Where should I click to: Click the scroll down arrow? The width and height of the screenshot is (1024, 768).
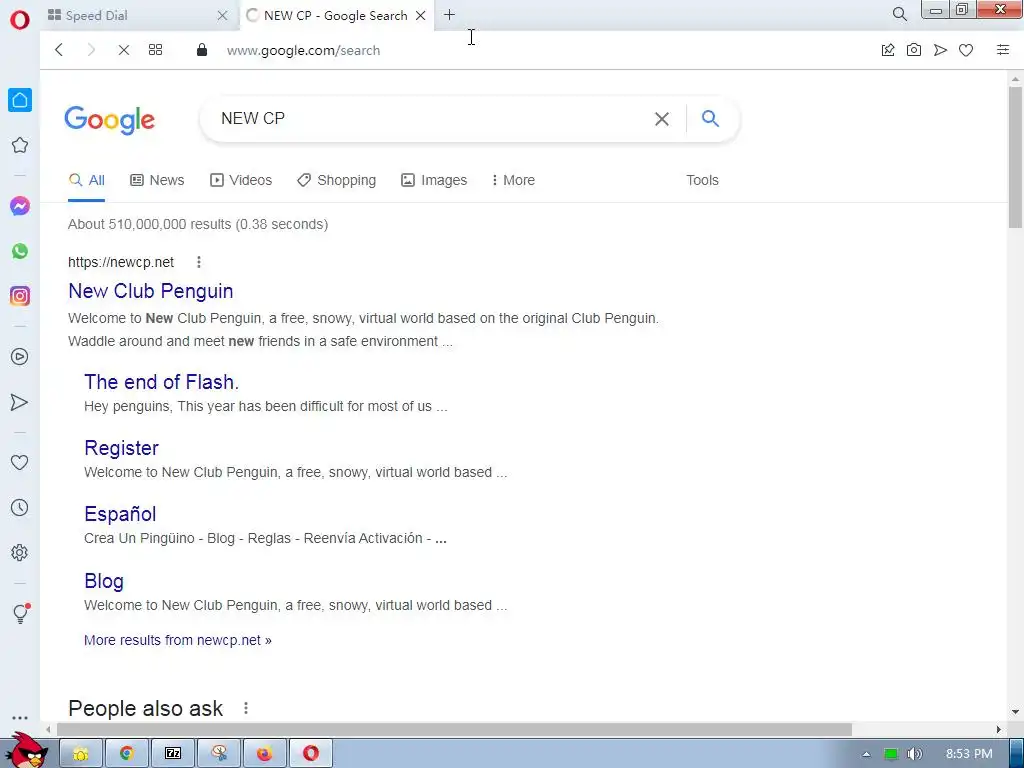(x=1015, y=712)
